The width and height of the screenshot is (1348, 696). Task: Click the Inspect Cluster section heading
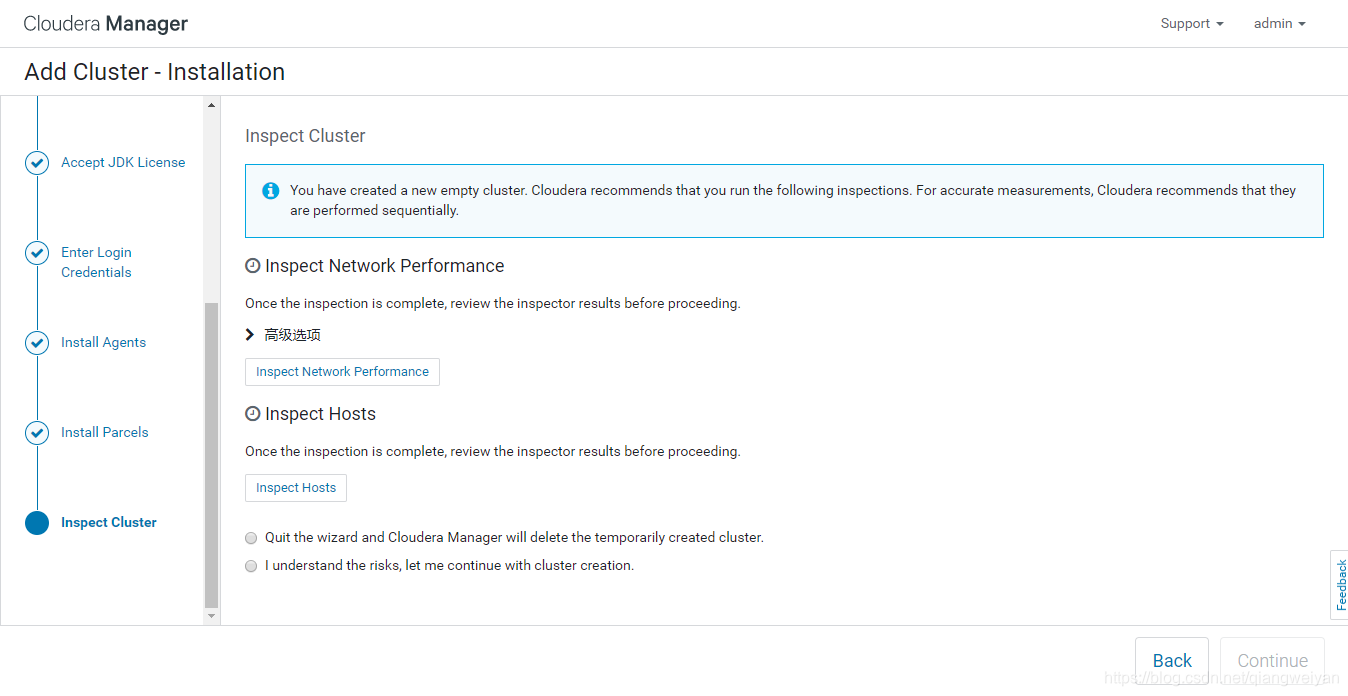point(305,136)
